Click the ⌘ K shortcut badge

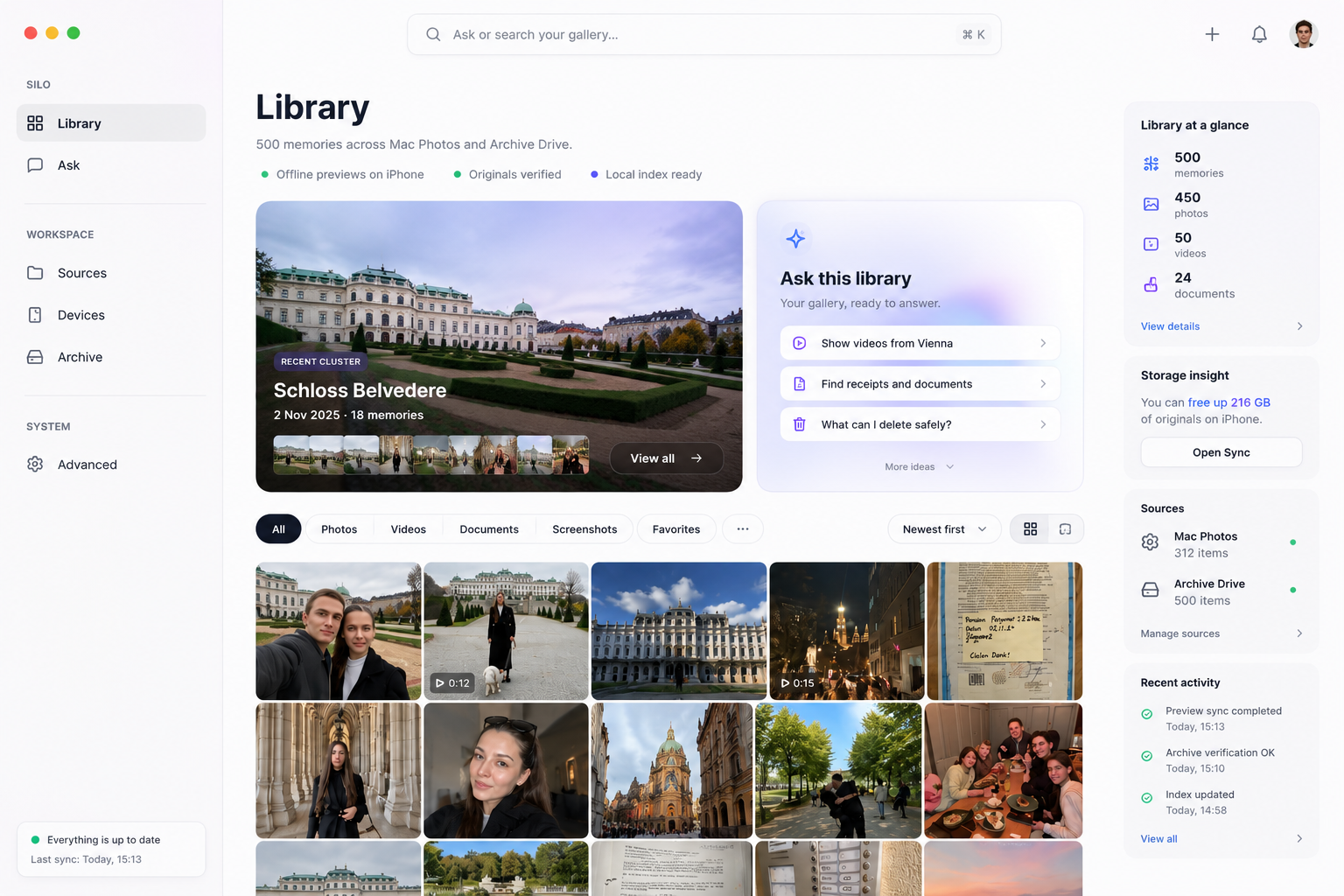click(x=973, y=34)
